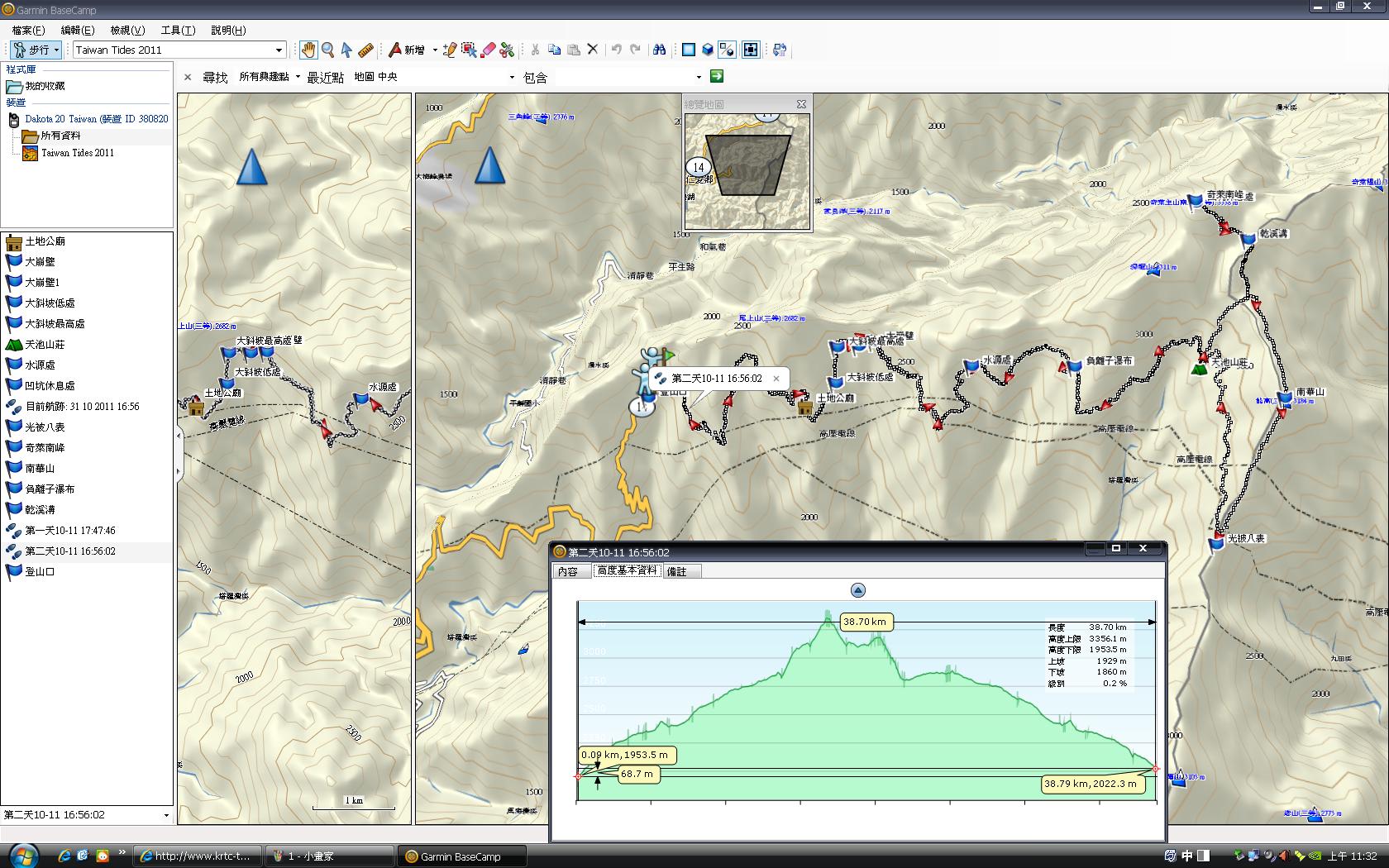Toggle the overview map icon
The height and width of the screenshot is (868, 1389).
(750, 50)
